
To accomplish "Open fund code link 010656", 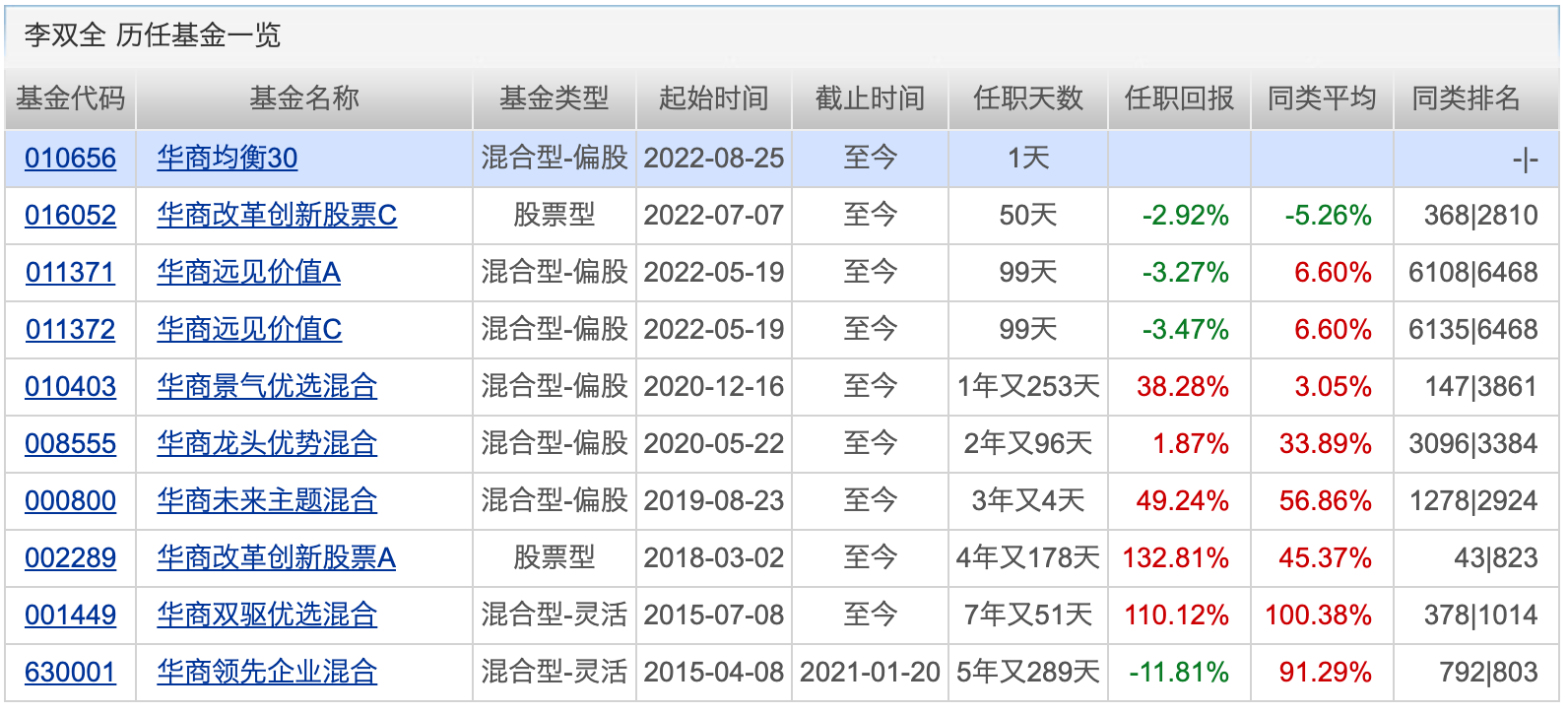I will (x=70, y=159).
